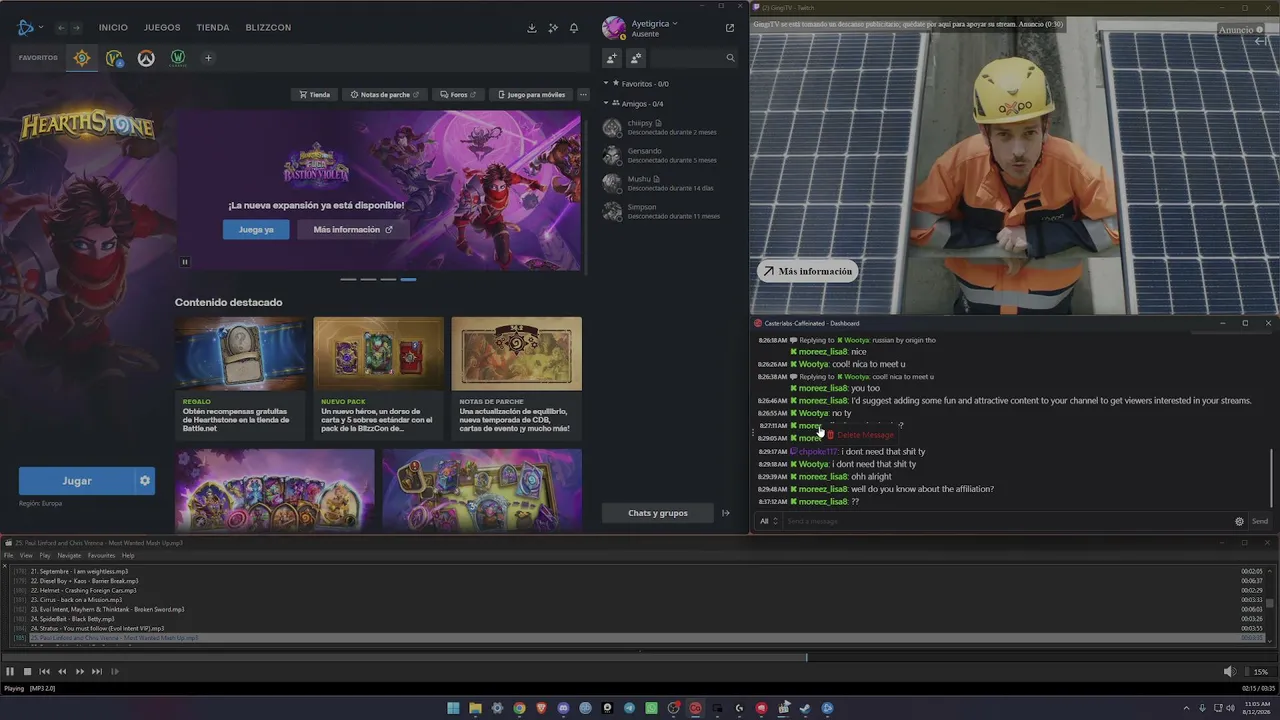Click the friends search field
Image resolution: width=1280 pixels, height=720 pixels.
692,58
